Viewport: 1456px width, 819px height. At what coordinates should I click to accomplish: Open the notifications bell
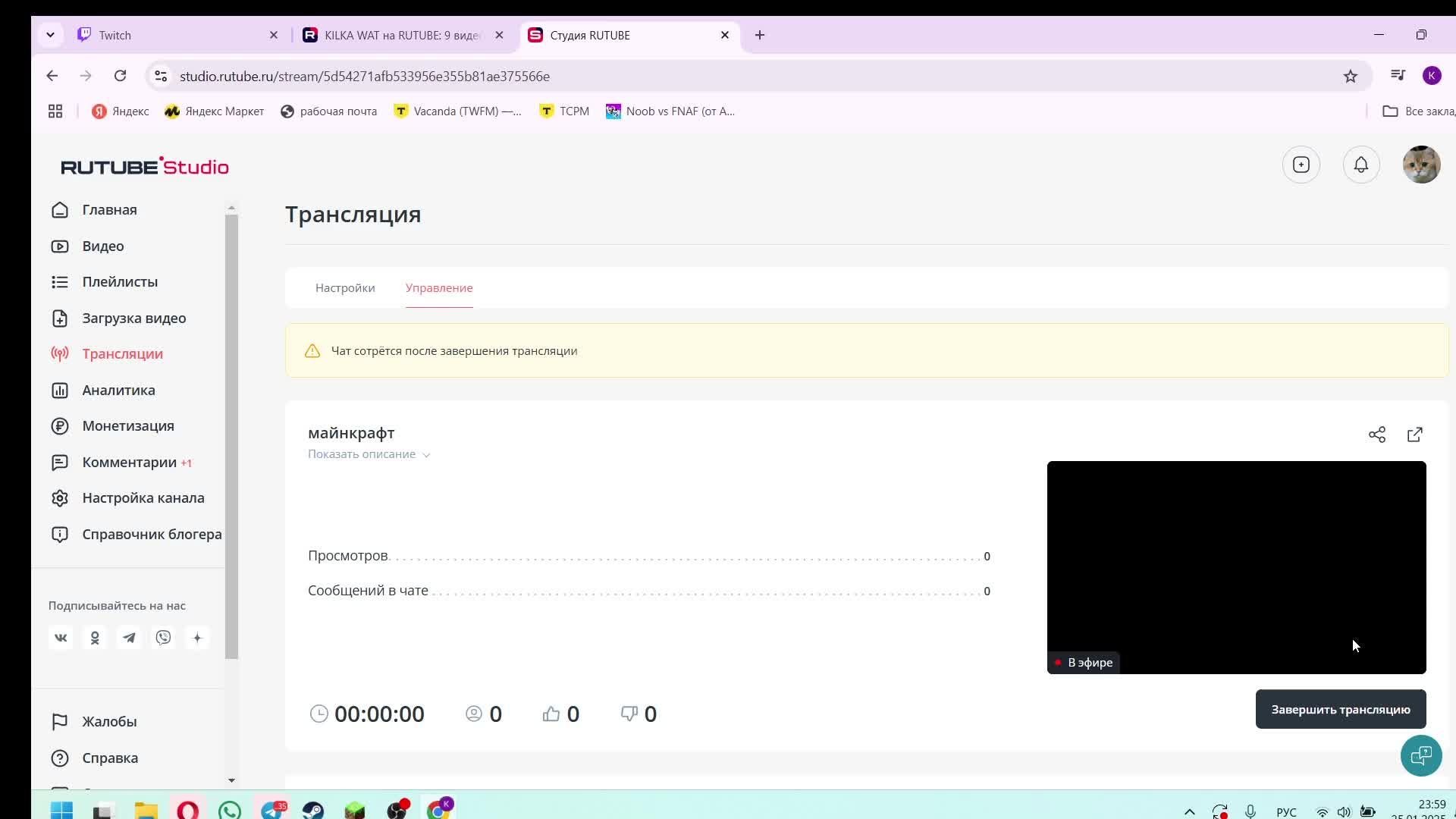[x=1360, y=165]
